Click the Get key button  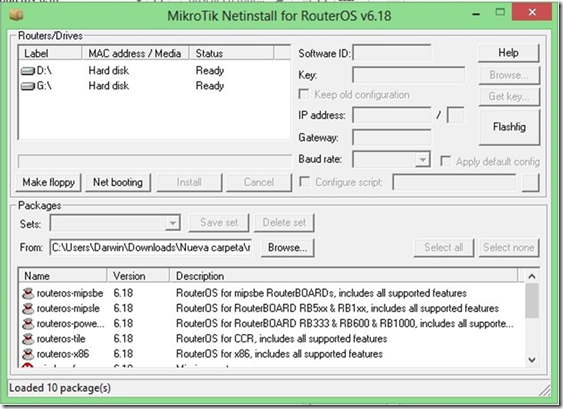(x=509, y=96)
